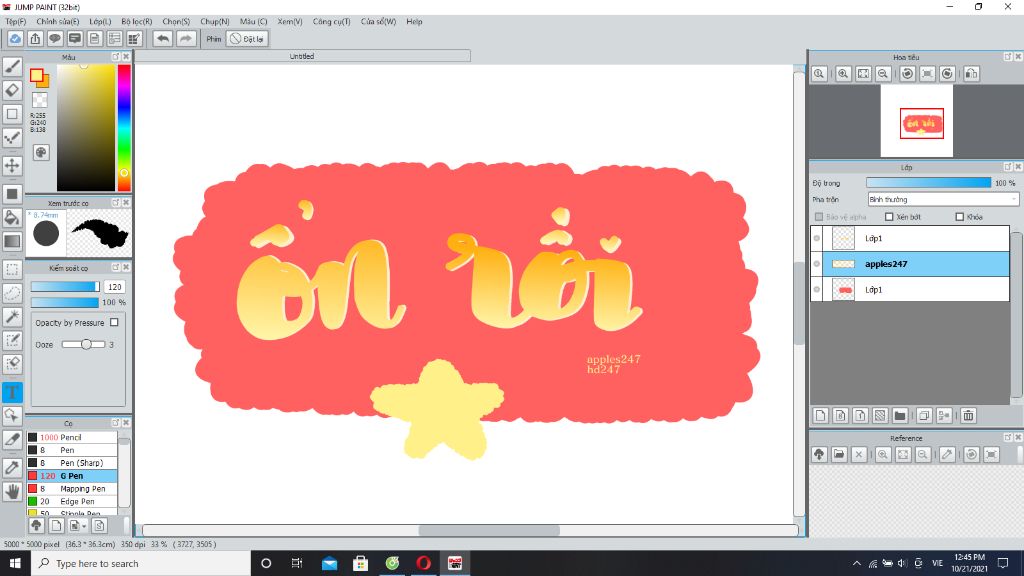Click the foreground color swatch
The height and width of the screenshot is (576, 1024).
click(x=37, y=75)
